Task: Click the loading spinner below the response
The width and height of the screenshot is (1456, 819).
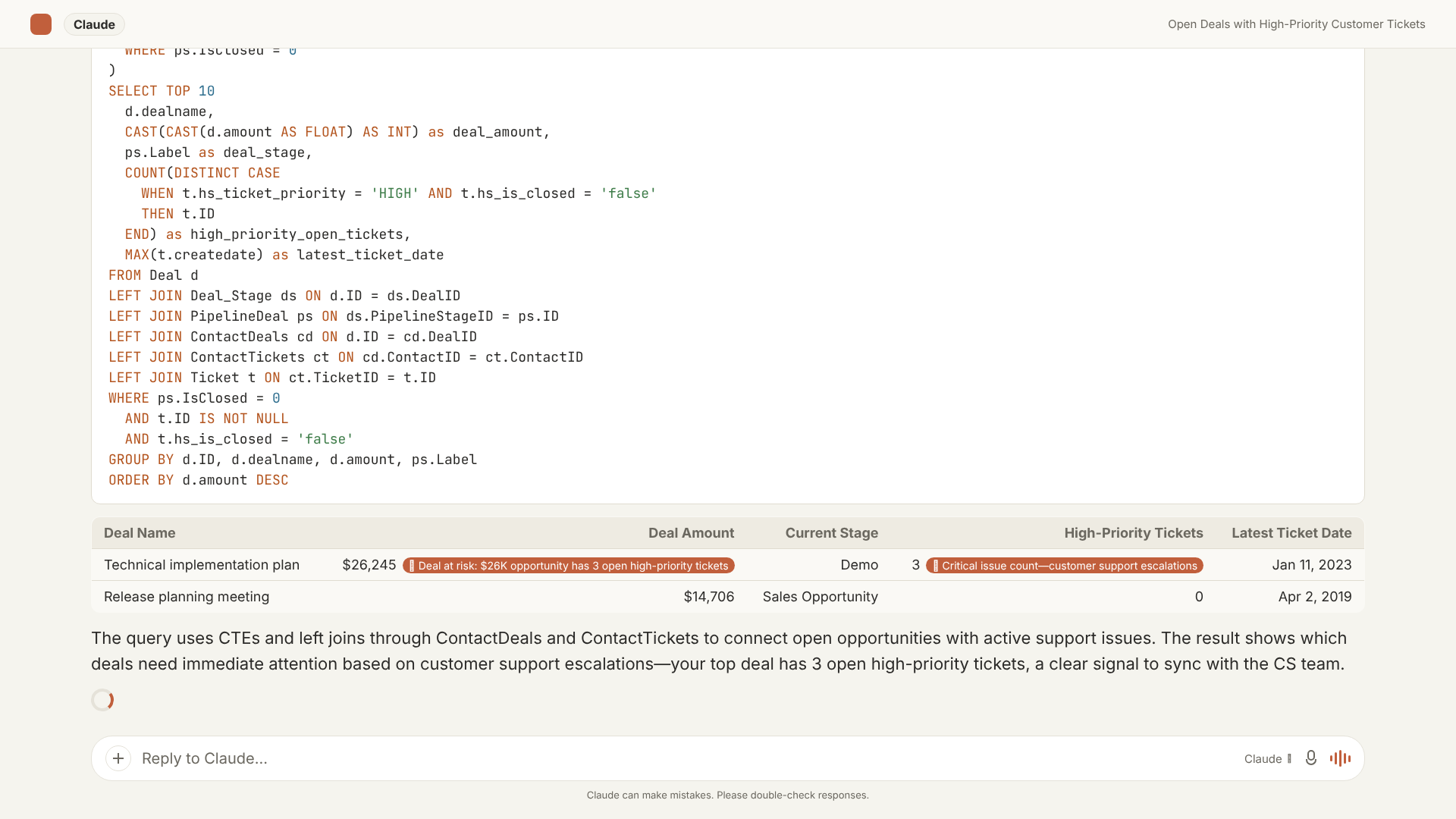Action: tap(102, 700)
